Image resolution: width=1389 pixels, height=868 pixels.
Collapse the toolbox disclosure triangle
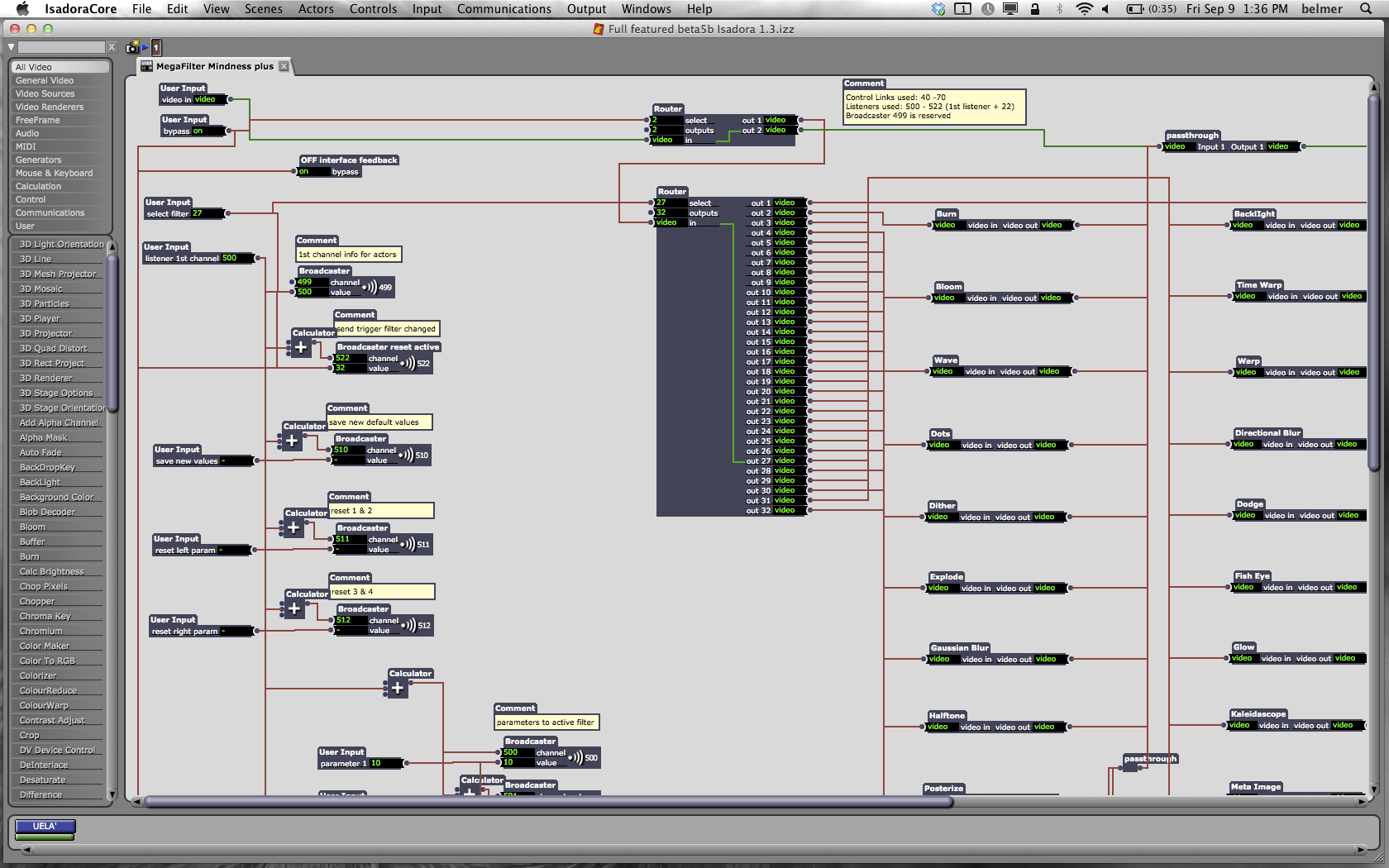point(11,47)
